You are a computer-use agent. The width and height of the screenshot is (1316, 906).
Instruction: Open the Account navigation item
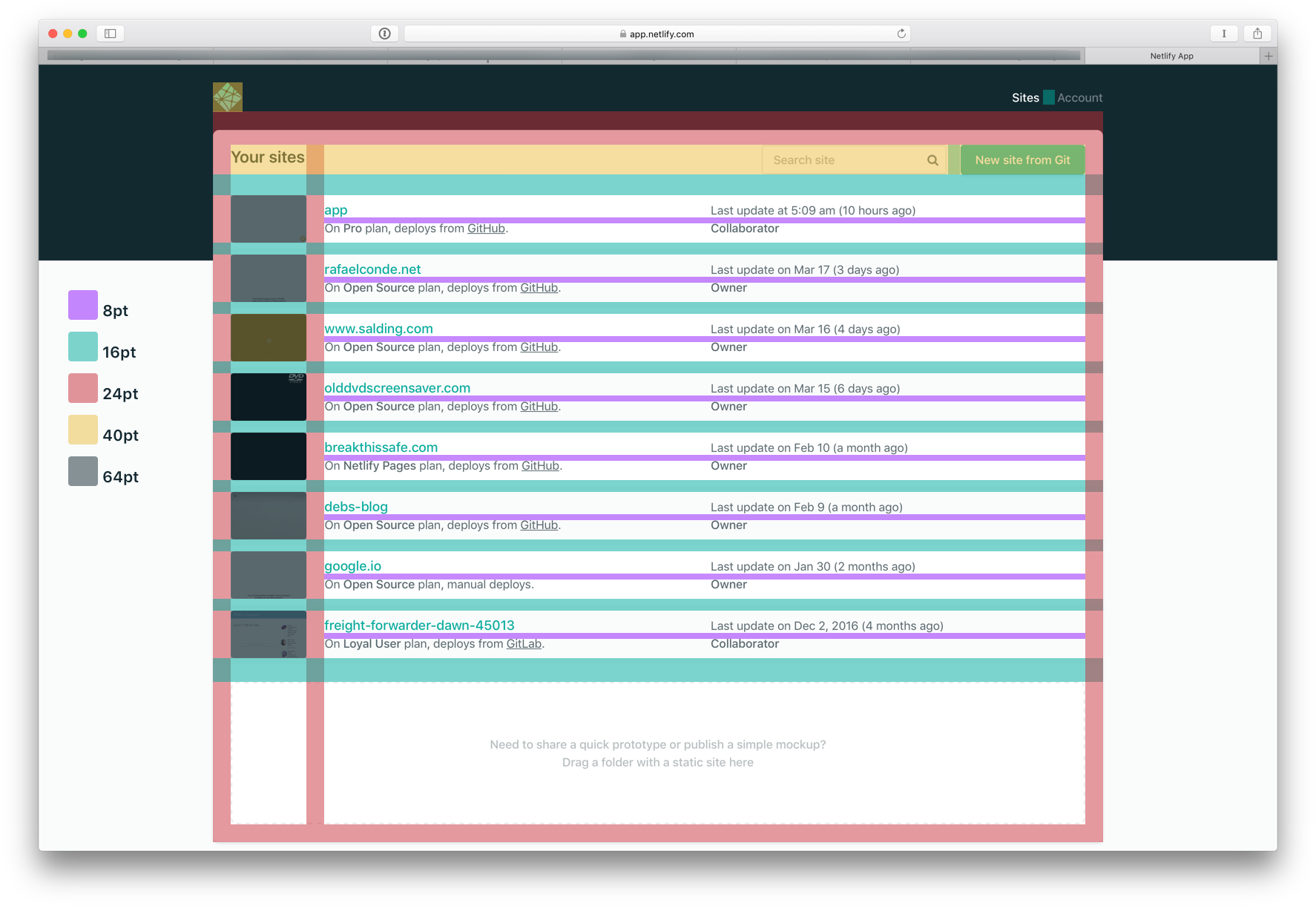pos(1081,97)
